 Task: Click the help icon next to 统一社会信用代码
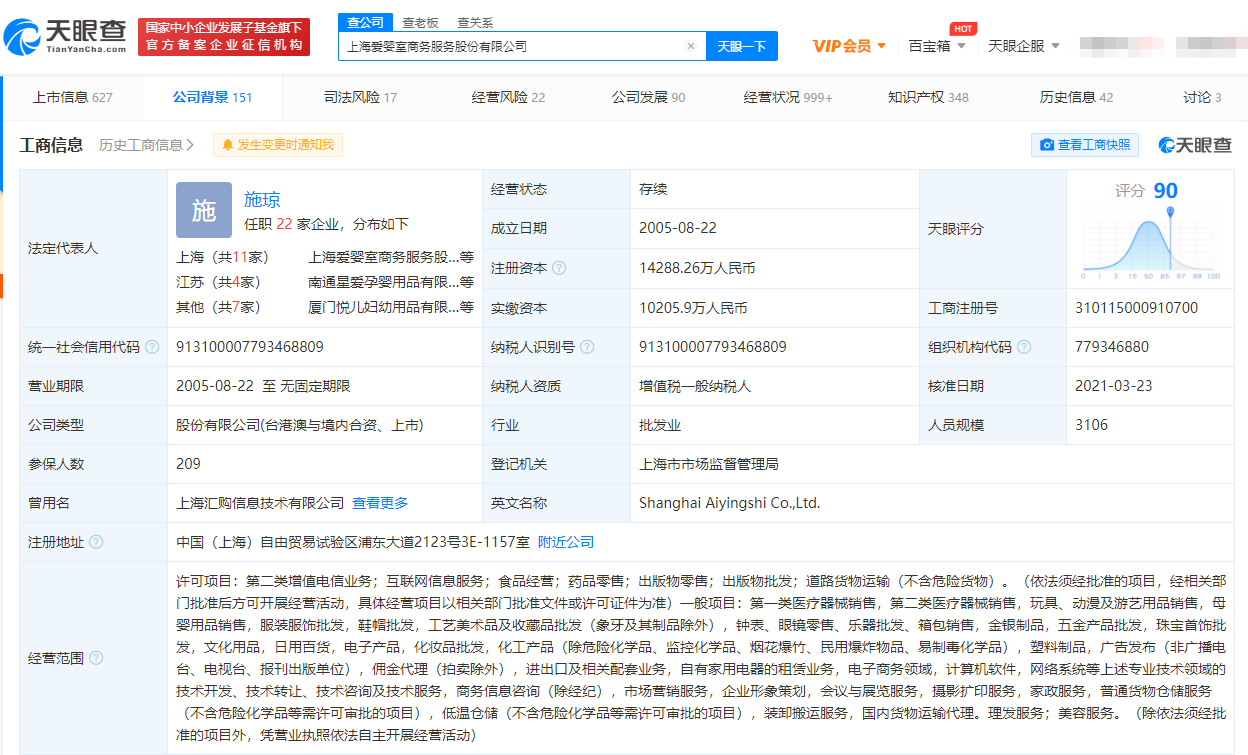tap(152, 347)
